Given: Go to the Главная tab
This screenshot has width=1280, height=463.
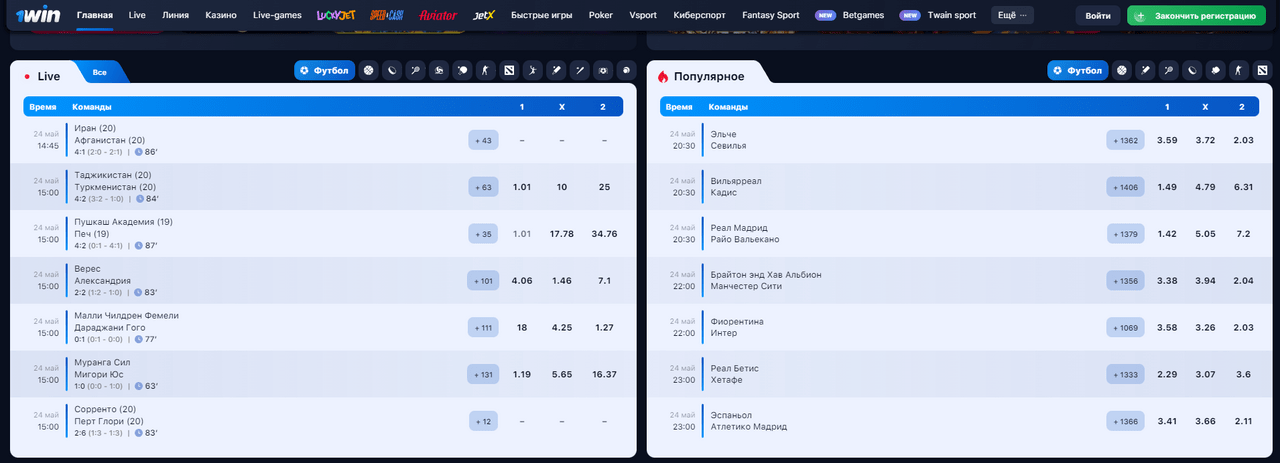Looking at the screenshot, I should tap(94, 16).
